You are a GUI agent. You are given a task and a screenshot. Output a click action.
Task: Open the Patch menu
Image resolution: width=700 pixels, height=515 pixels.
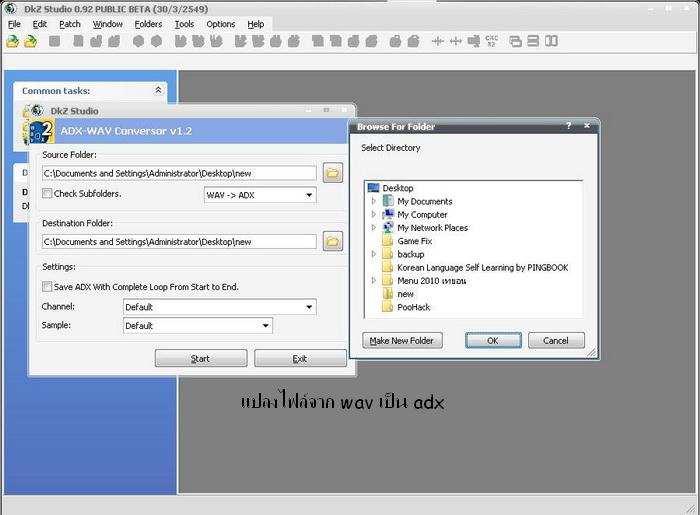pyautogui.click(x=70, y=24)
